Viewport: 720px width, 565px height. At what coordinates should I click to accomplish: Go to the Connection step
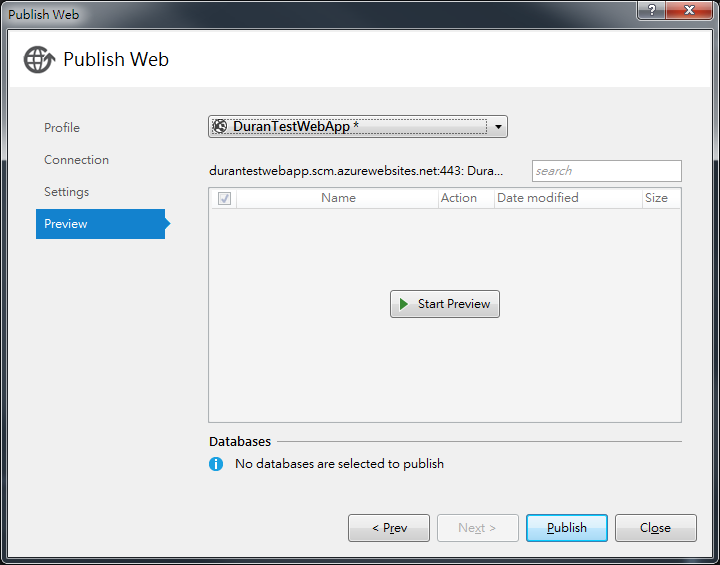tap(77, 160)
